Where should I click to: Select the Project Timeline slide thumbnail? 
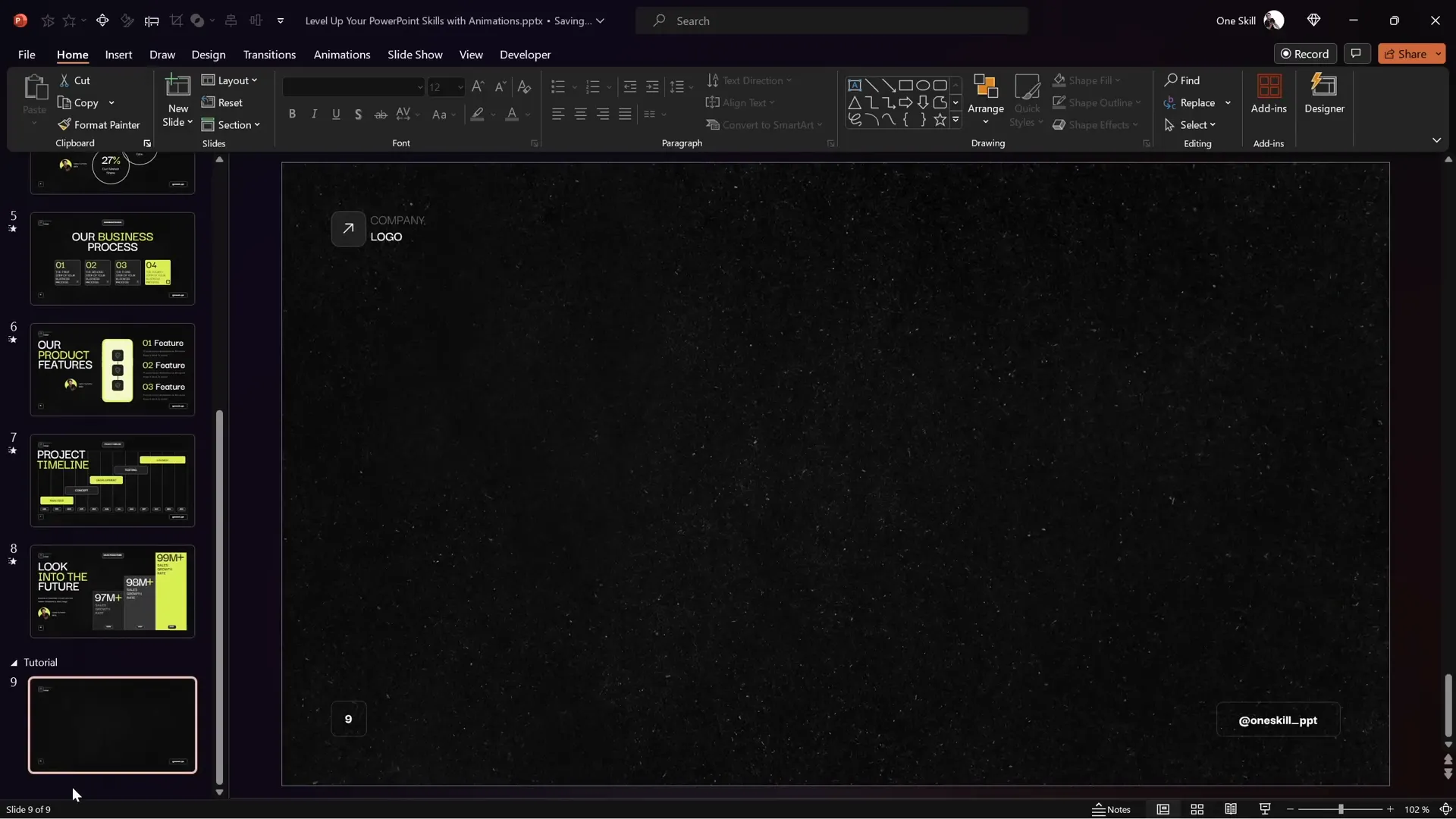click(x=112, y=480)
